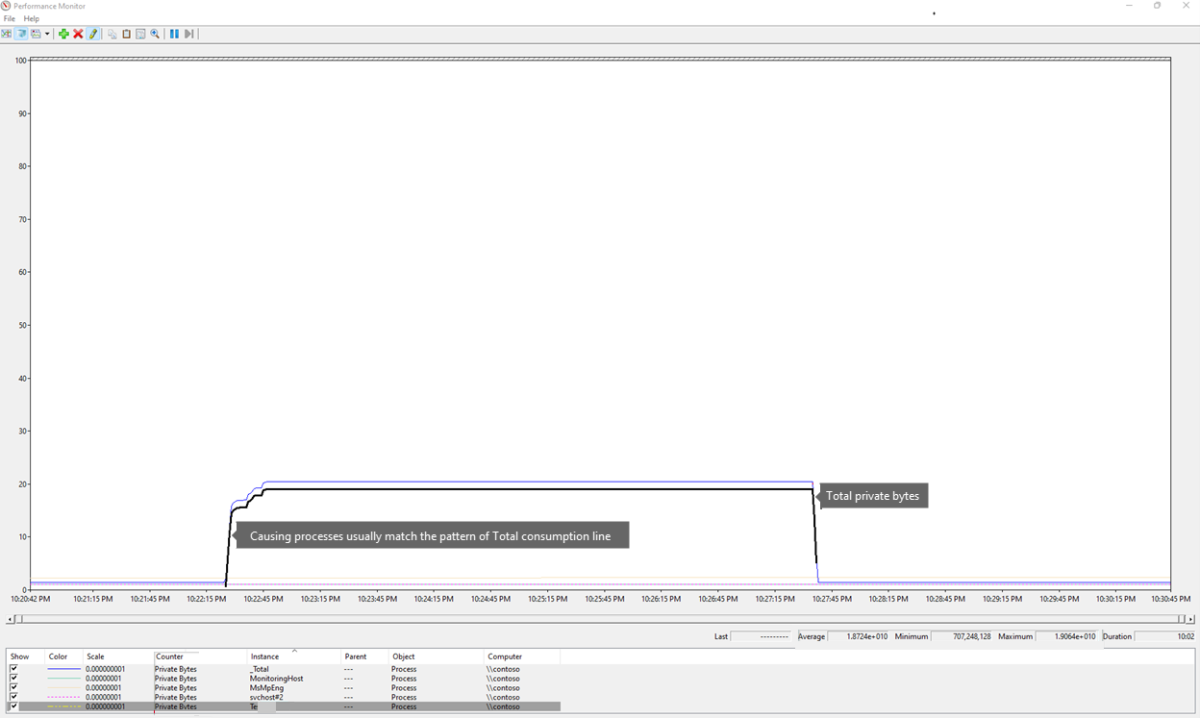Click Process object in MsMpEng row
This screenshot has width=1200, height=718.
click(404, 688)
